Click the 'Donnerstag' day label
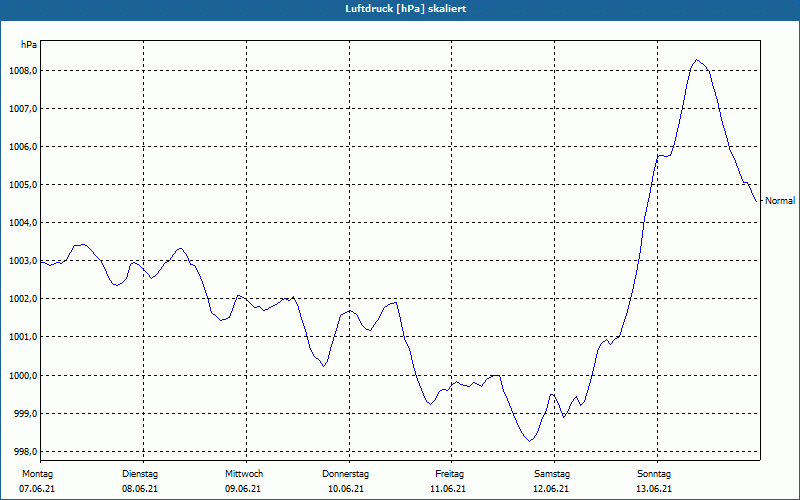The width and height of the screenshot is (800, 500). pos(345,474)
